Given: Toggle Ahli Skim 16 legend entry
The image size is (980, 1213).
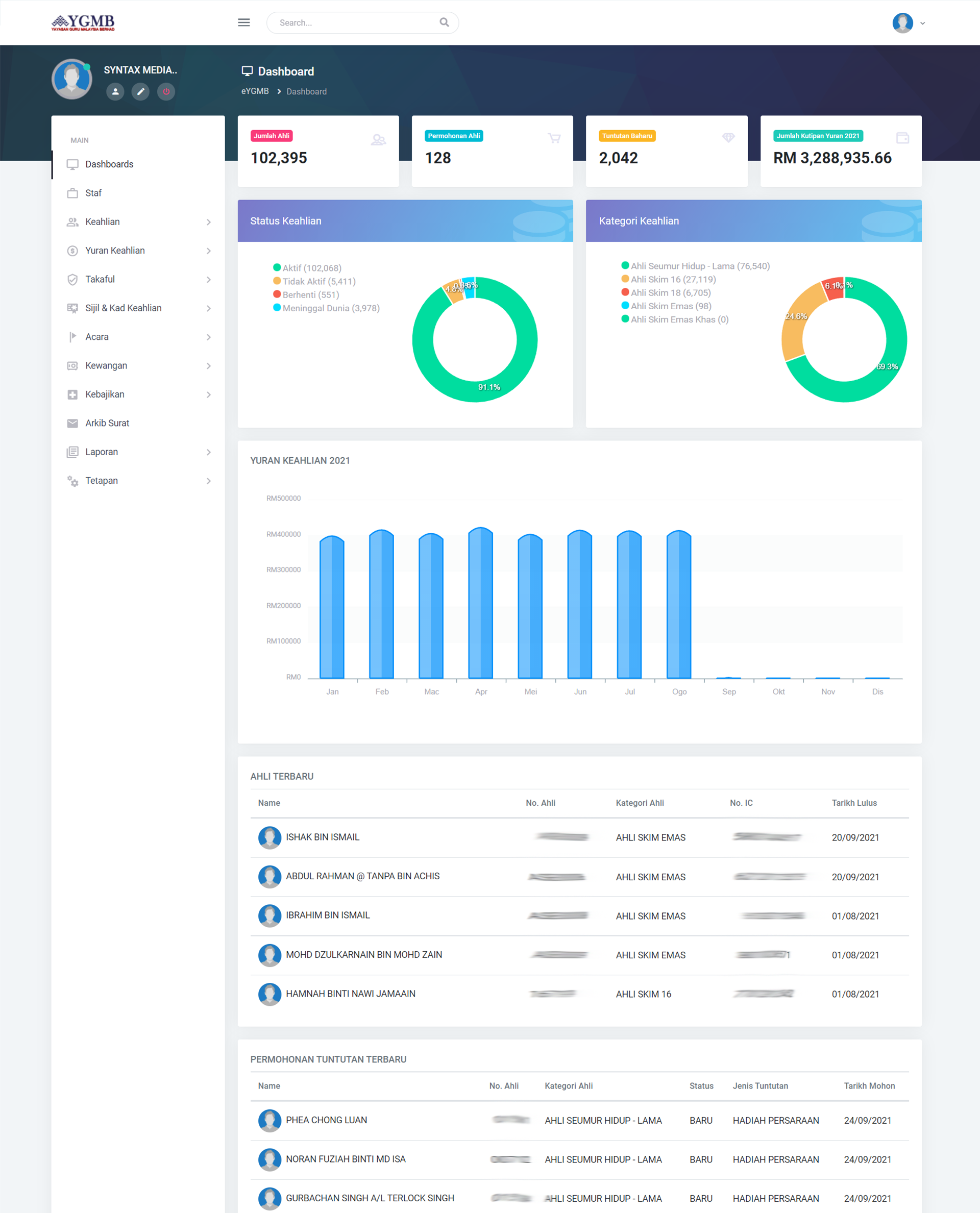Looking at the screenshot, I should tap(668, 280).
